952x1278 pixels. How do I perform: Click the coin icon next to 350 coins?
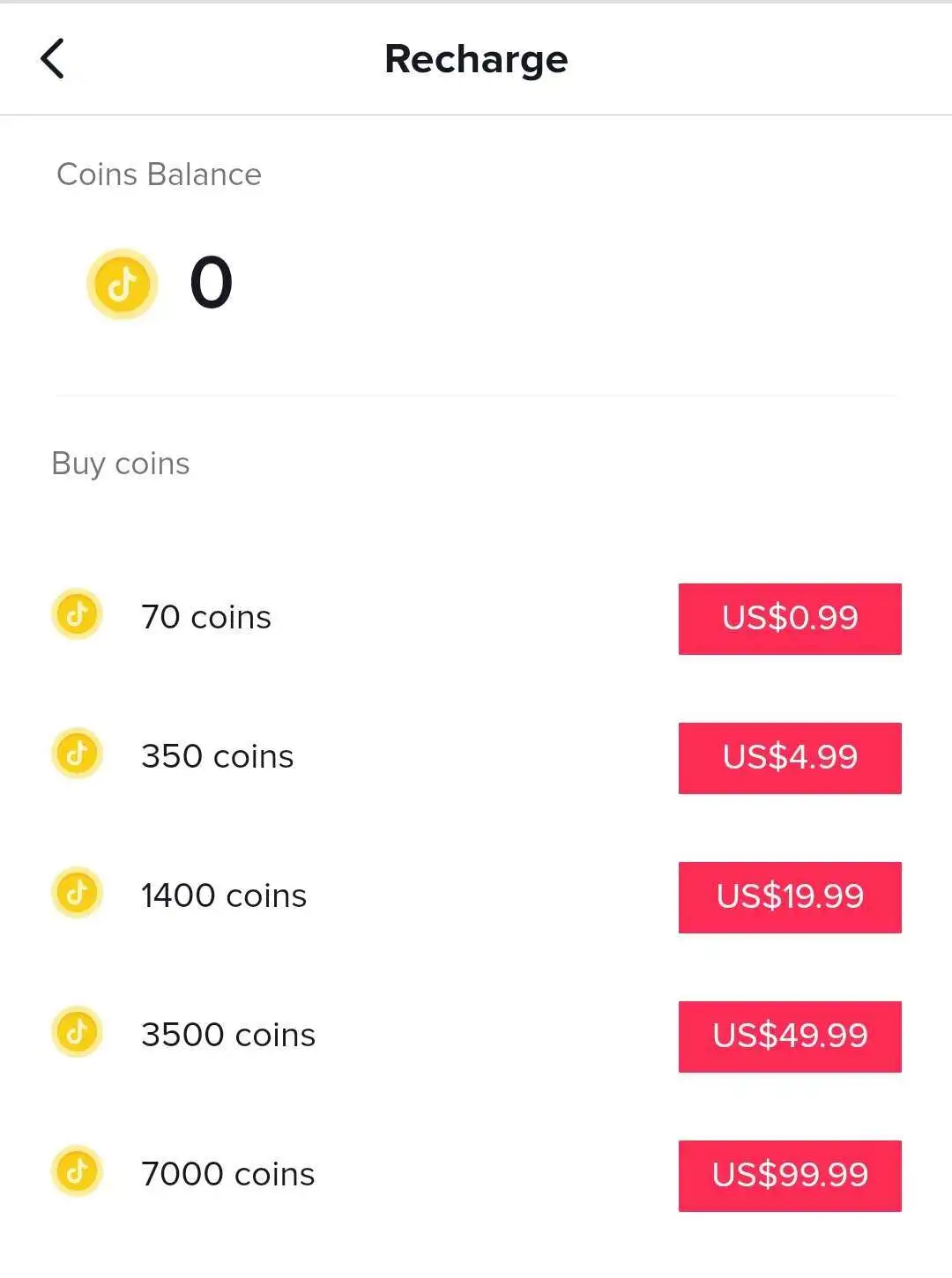point(78,754)
